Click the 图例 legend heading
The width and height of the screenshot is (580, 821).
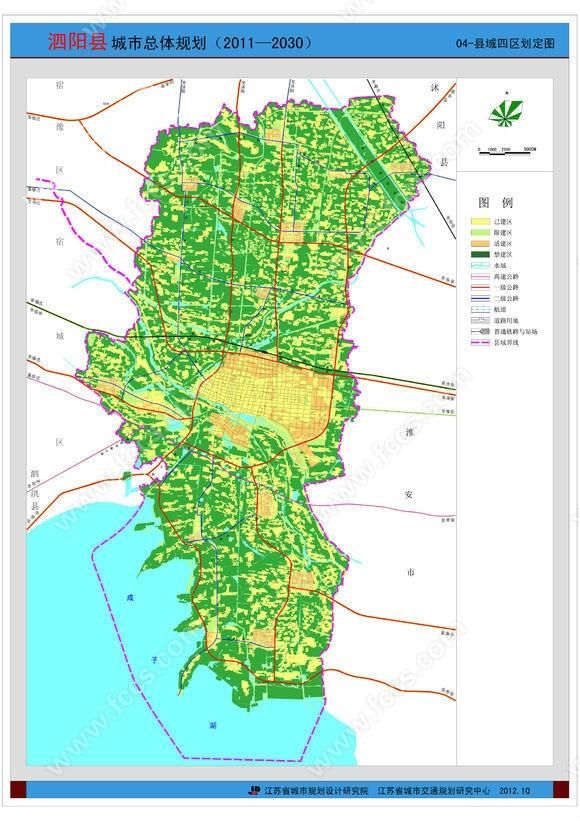tap(495, 203)
